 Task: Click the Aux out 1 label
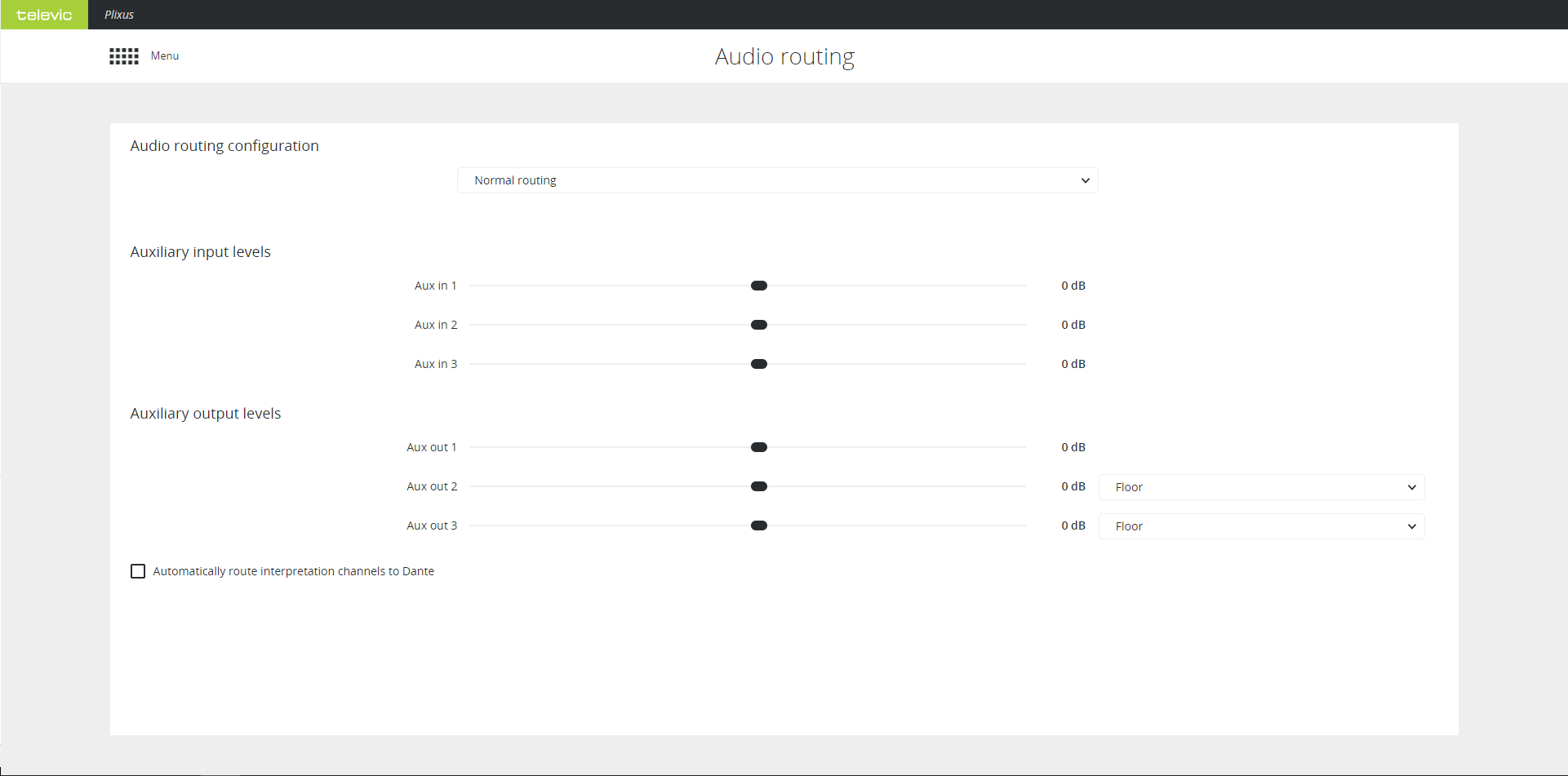(x=432, y=447)
